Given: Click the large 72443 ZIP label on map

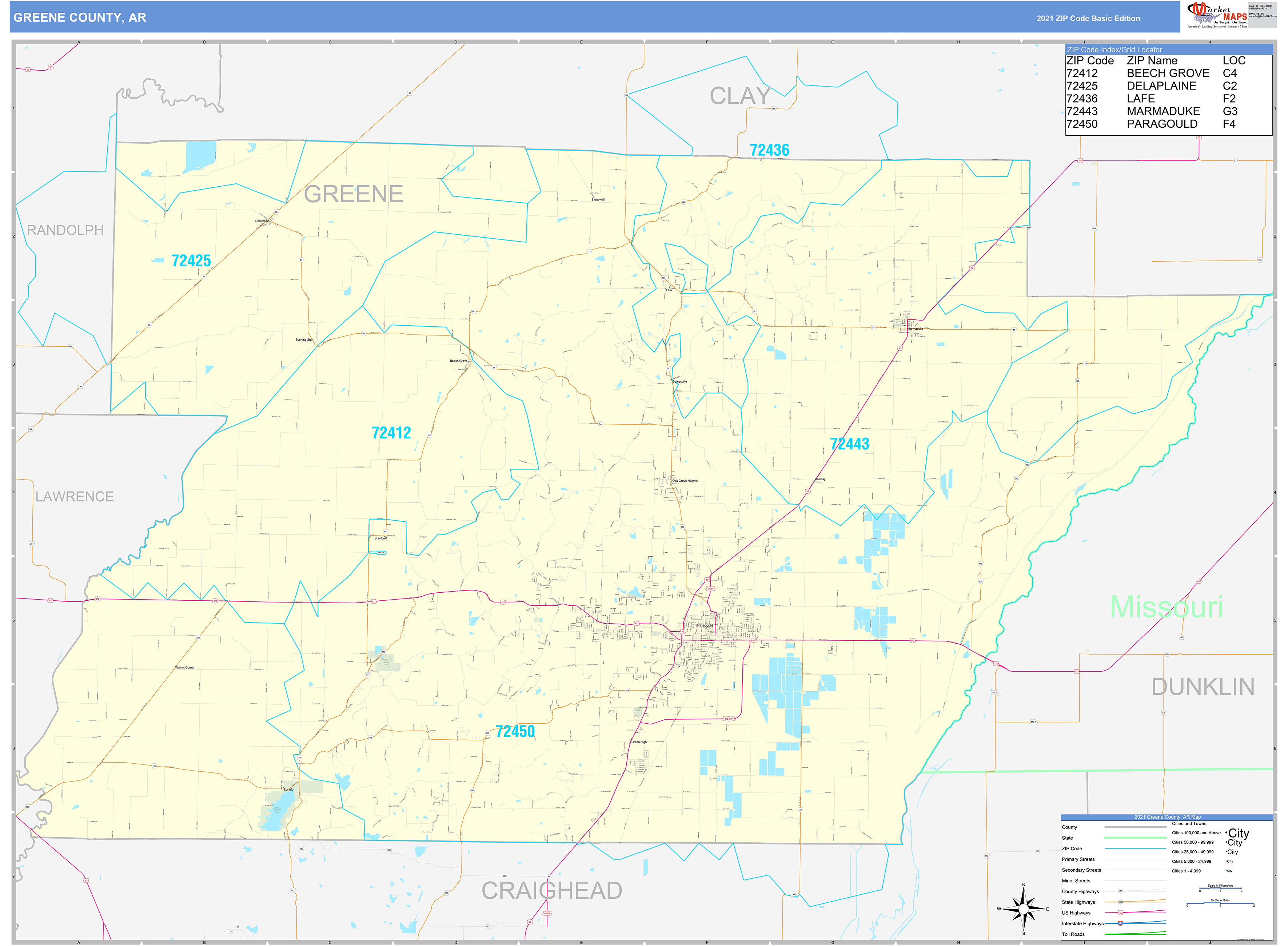Looking at the screenshot, I should (849, 444).
